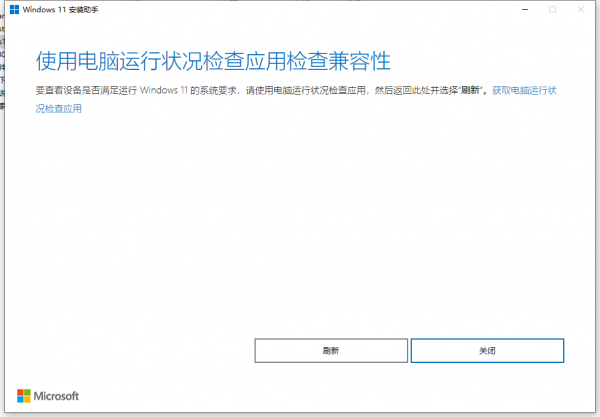Click the 关闭 (Close) button
600x417 pixels.
487,350
